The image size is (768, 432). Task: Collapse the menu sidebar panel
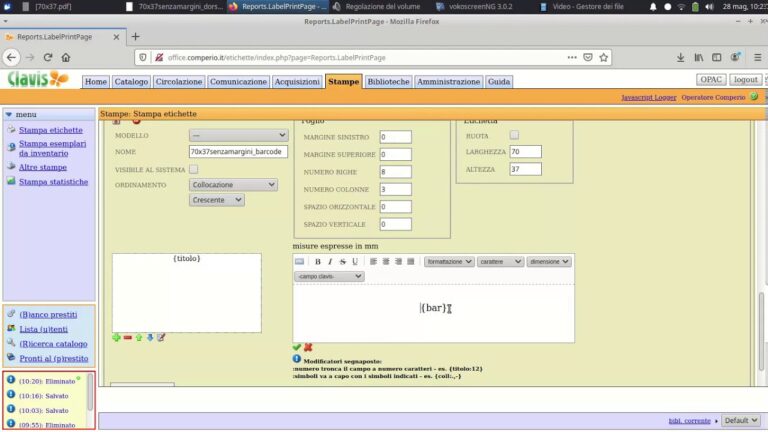8,114
